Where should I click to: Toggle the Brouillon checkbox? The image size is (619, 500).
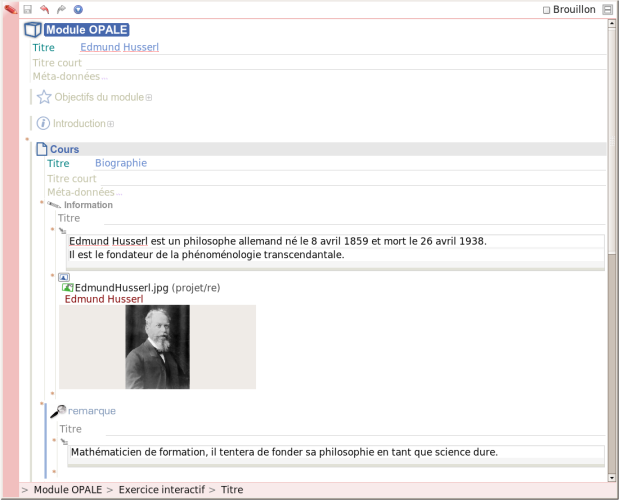tap(546, 10)
